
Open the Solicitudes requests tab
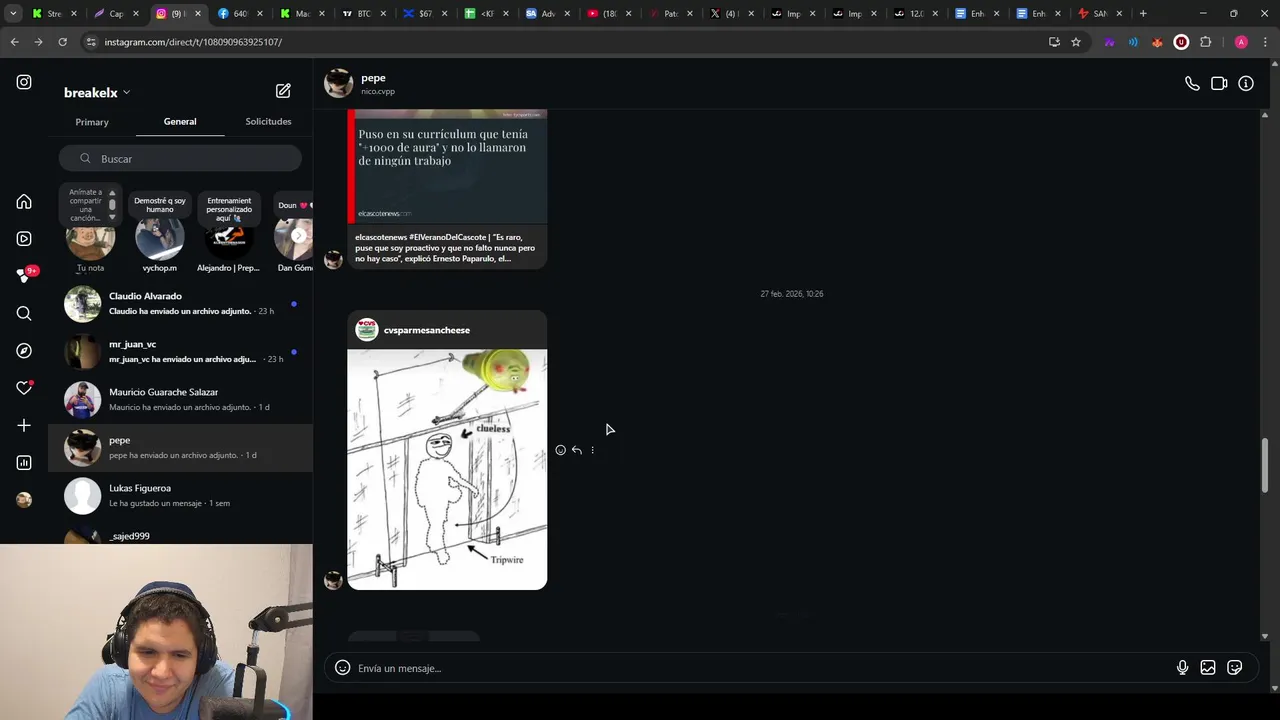[268, 122]
